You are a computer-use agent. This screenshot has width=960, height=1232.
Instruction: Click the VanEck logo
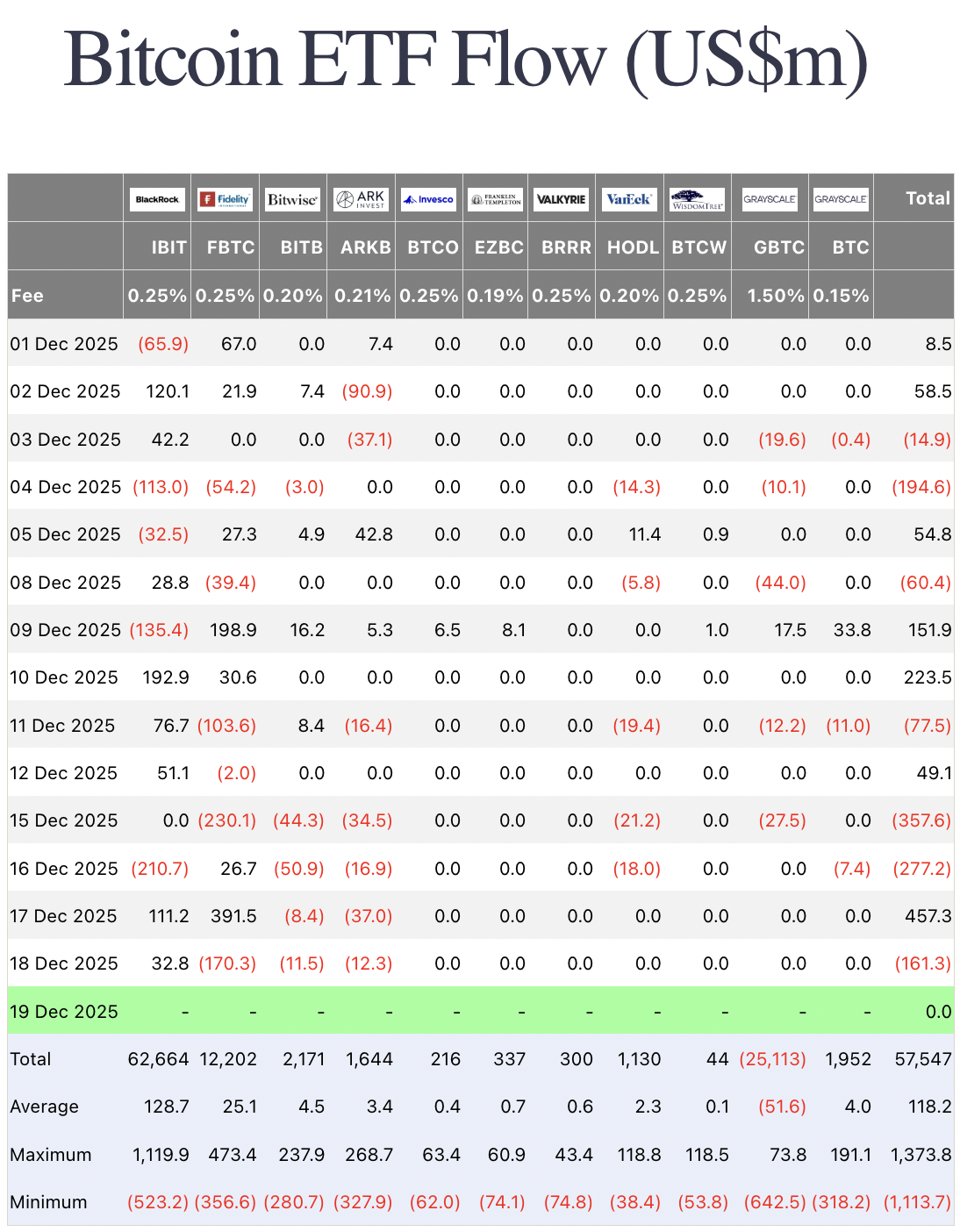[629, 199]
